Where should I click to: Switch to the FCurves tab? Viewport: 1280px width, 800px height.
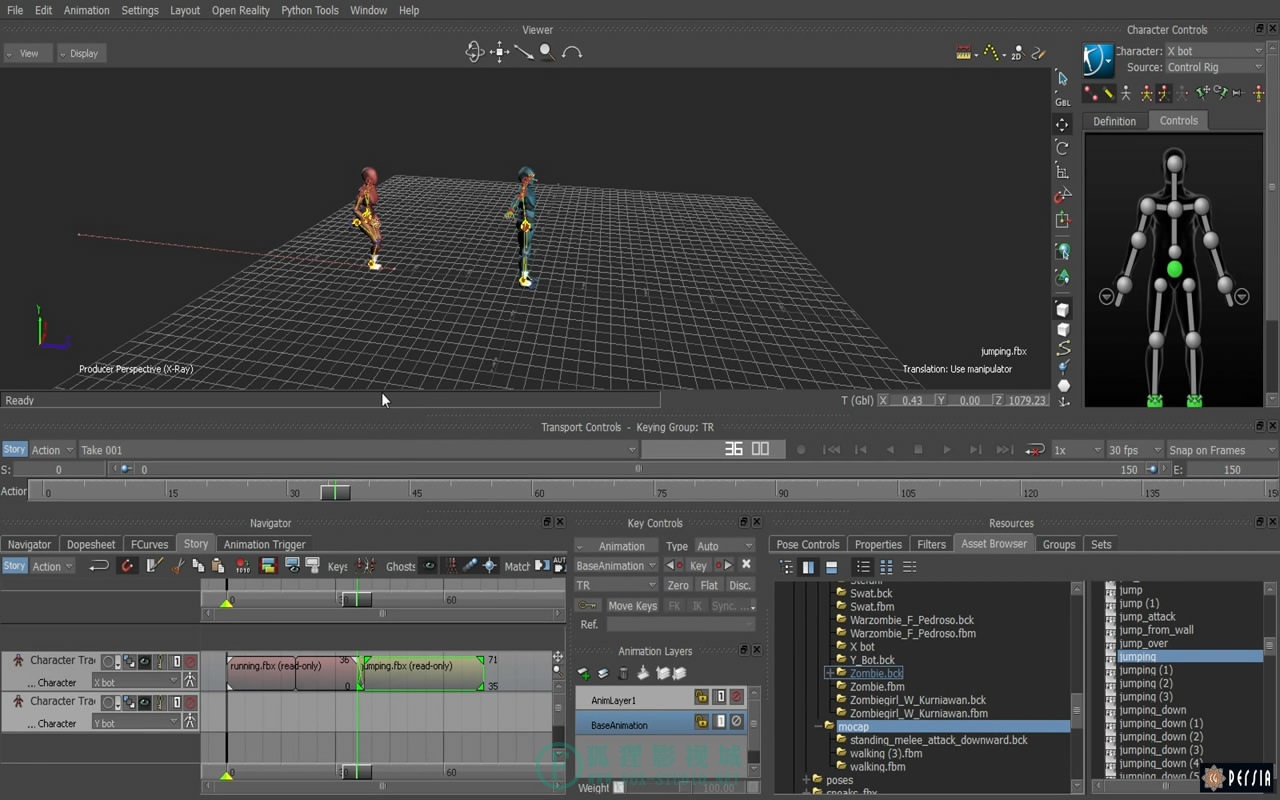[x=149, y=544]
